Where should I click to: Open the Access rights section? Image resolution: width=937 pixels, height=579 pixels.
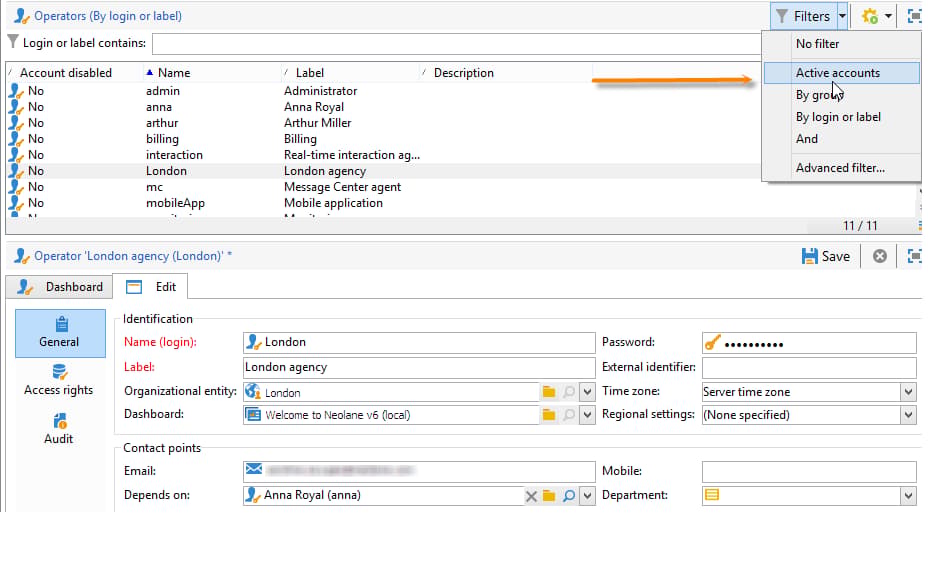pyautogui.click(x=59, y=380)
